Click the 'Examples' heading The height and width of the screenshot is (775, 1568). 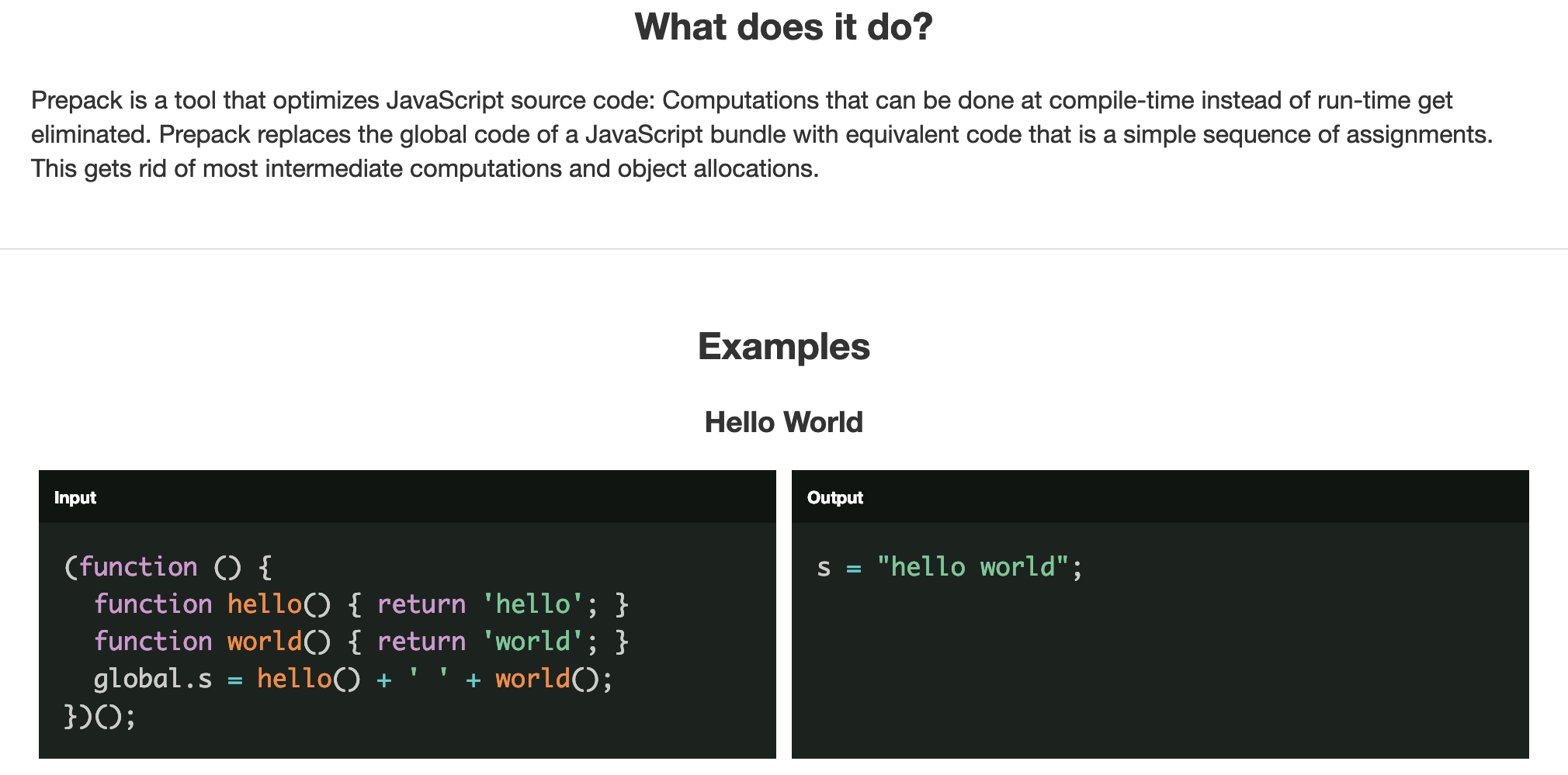point(783,346)
